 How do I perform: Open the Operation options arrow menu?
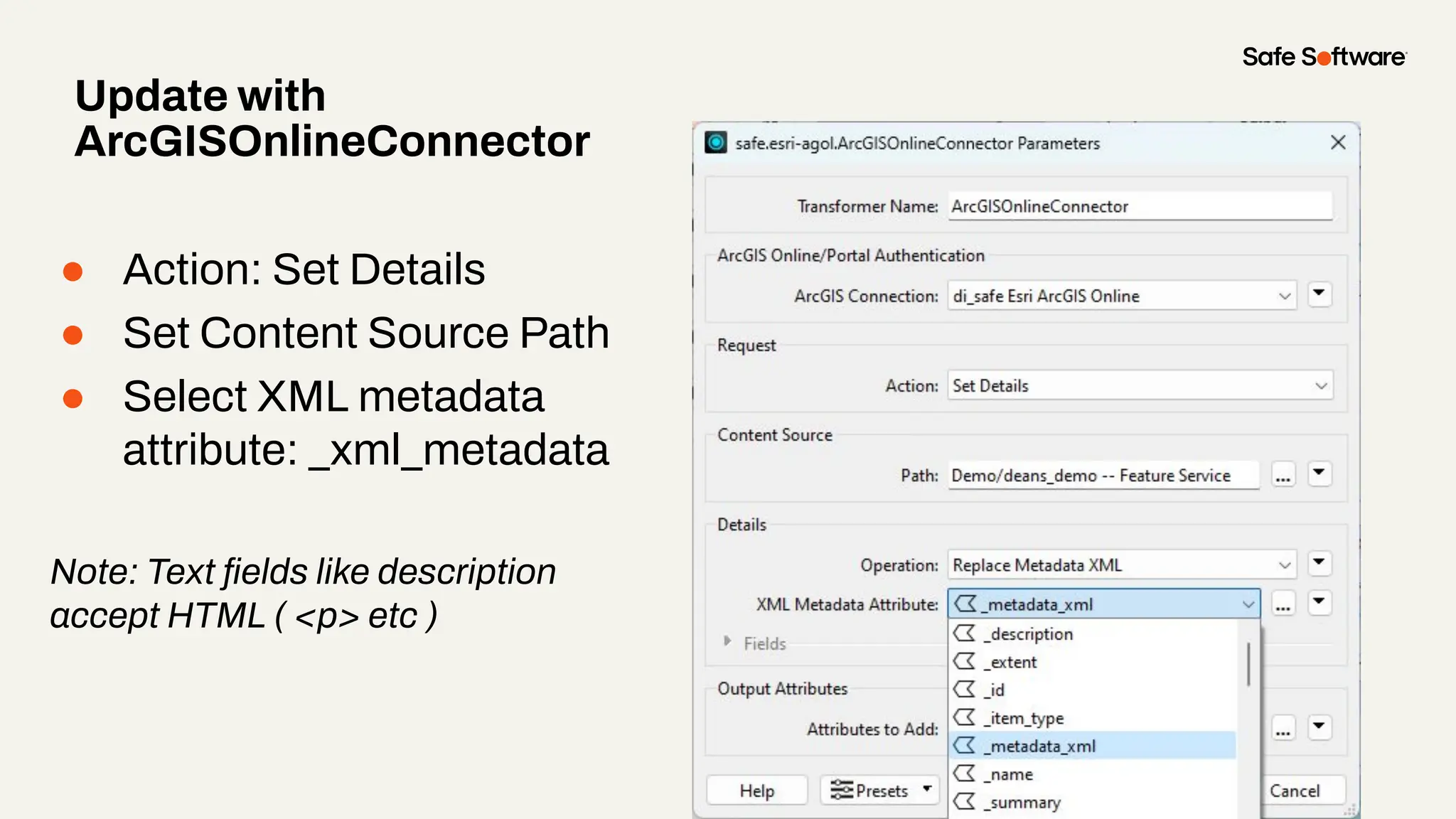[x=1319, y=563]
